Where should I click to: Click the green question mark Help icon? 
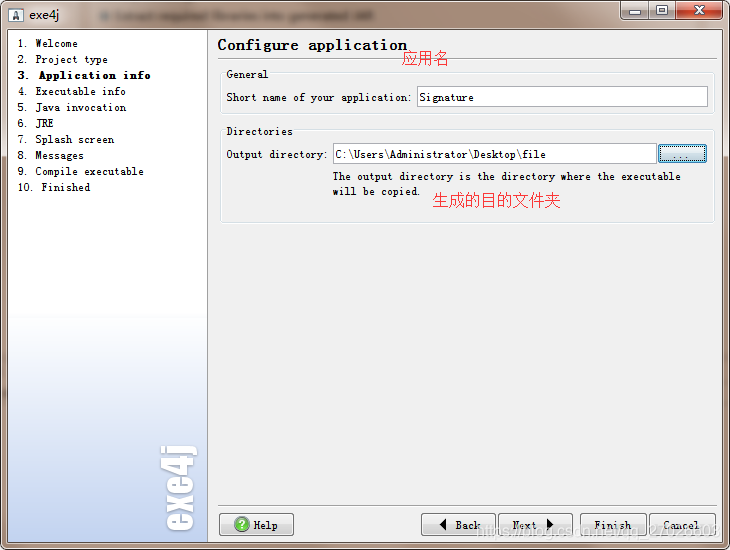242,524
